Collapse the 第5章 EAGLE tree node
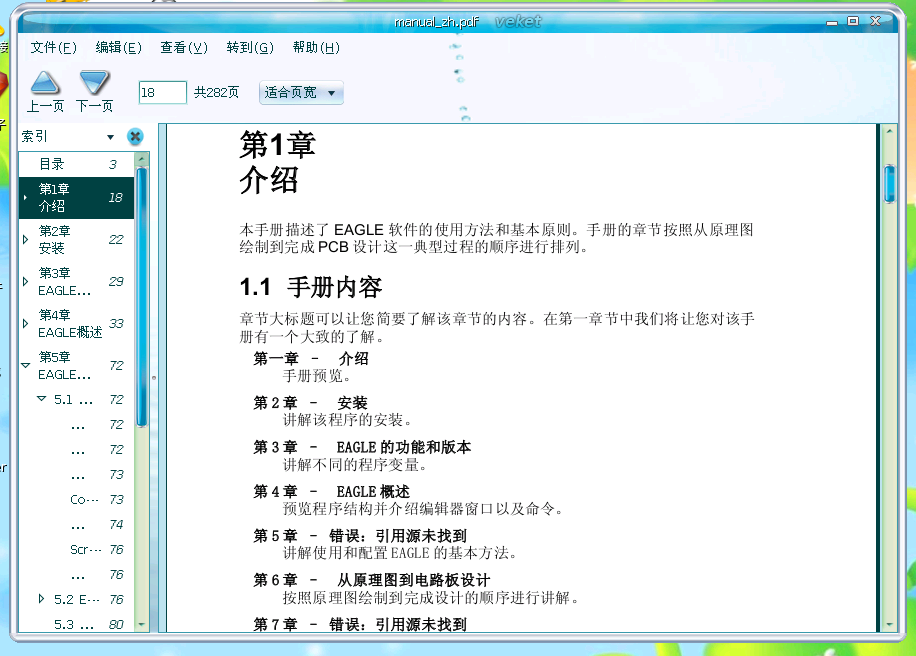This screenshot has width=916, height=656. point(25,366)
